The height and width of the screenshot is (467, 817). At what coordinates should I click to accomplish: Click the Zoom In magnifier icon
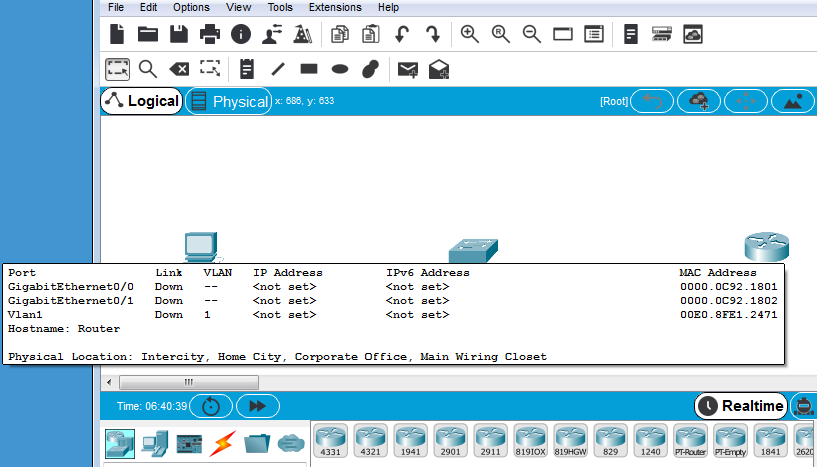tap(469, 34)
